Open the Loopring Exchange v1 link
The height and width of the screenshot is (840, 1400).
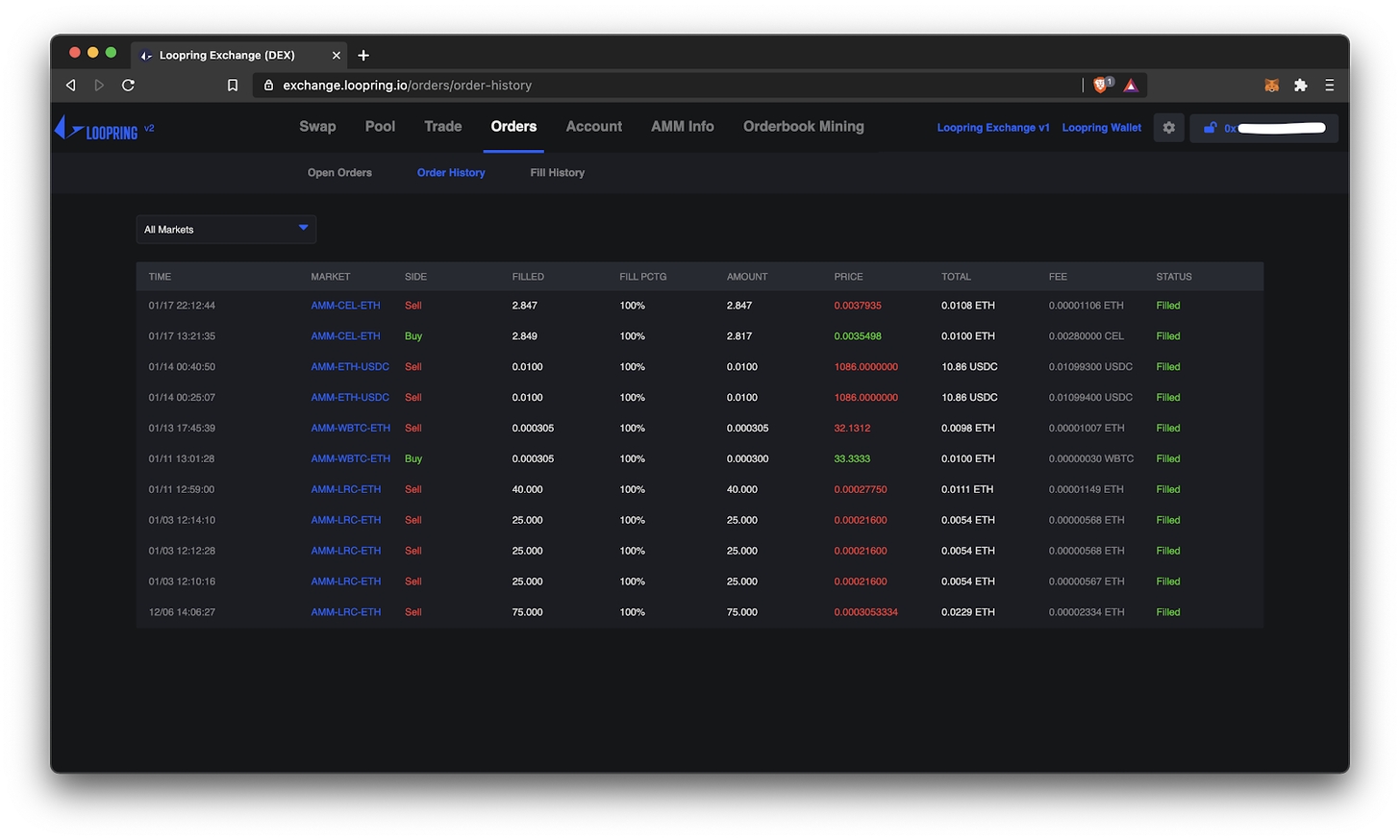tap(992, 128)
